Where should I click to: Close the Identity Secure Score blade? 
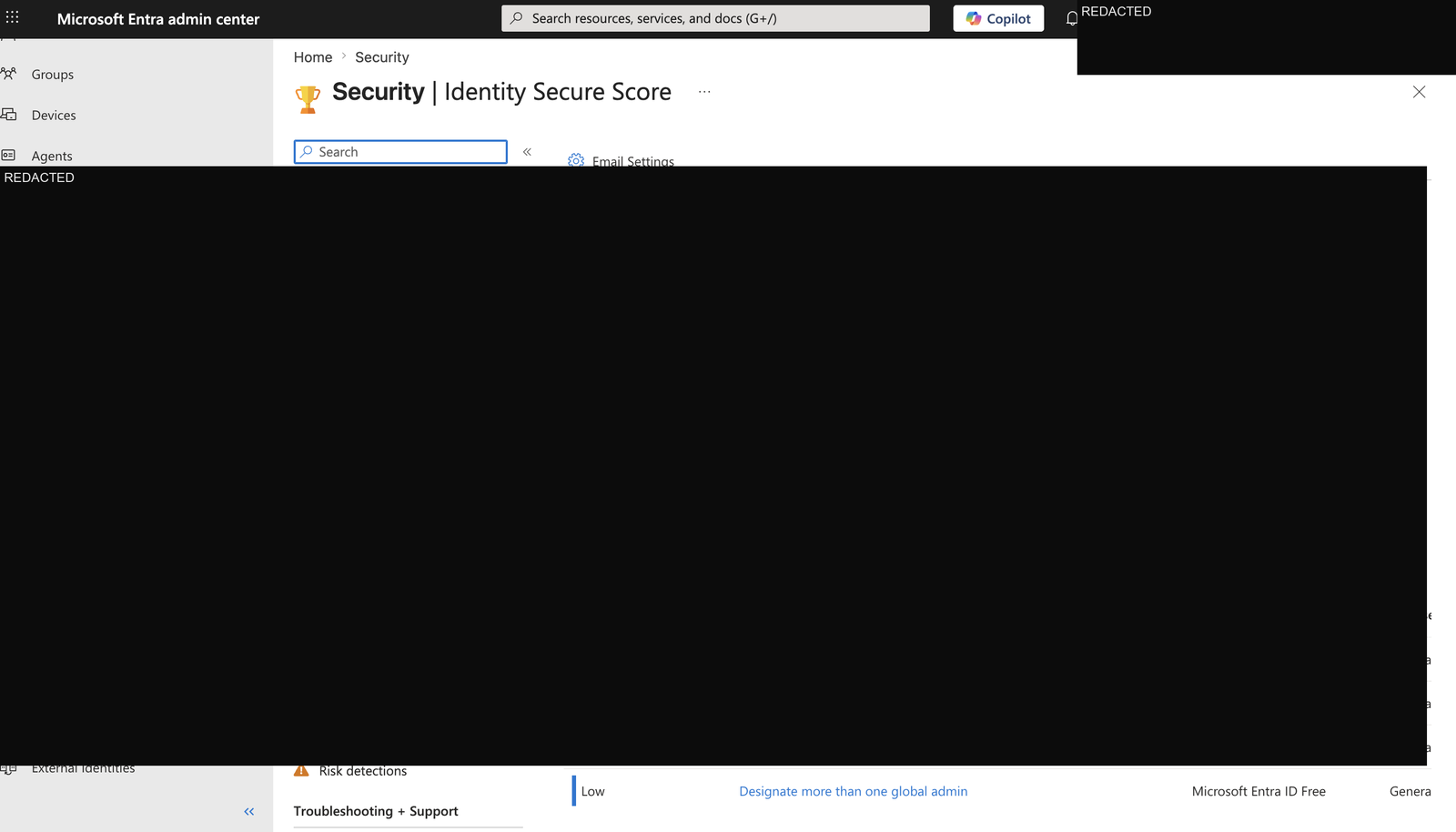pos(1419,92)
